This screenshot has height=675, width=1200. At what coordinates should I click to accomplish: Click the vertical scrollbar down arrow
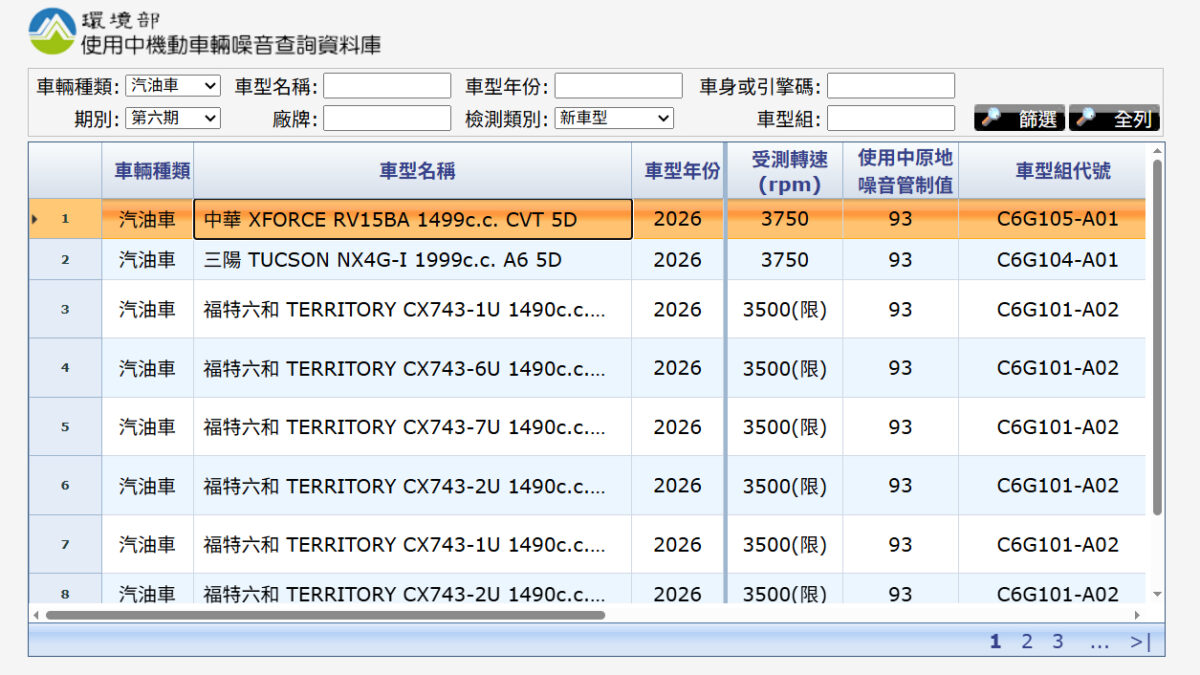tap(1157, 594)
